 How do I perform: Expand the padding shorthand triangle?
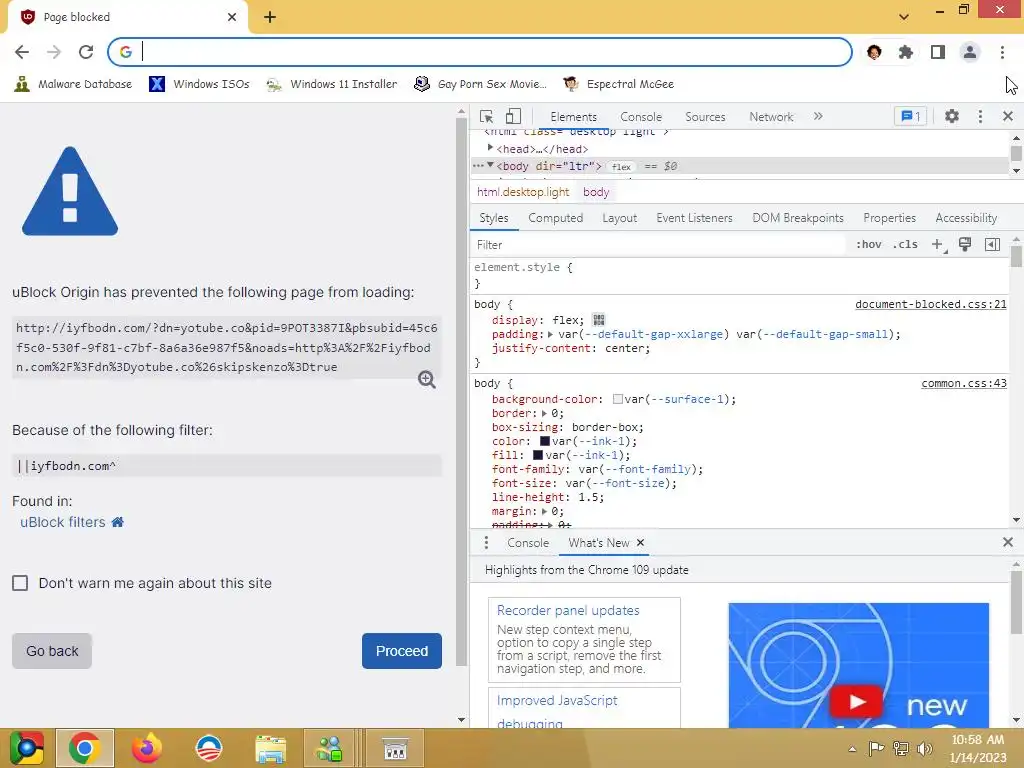point(550,334)
